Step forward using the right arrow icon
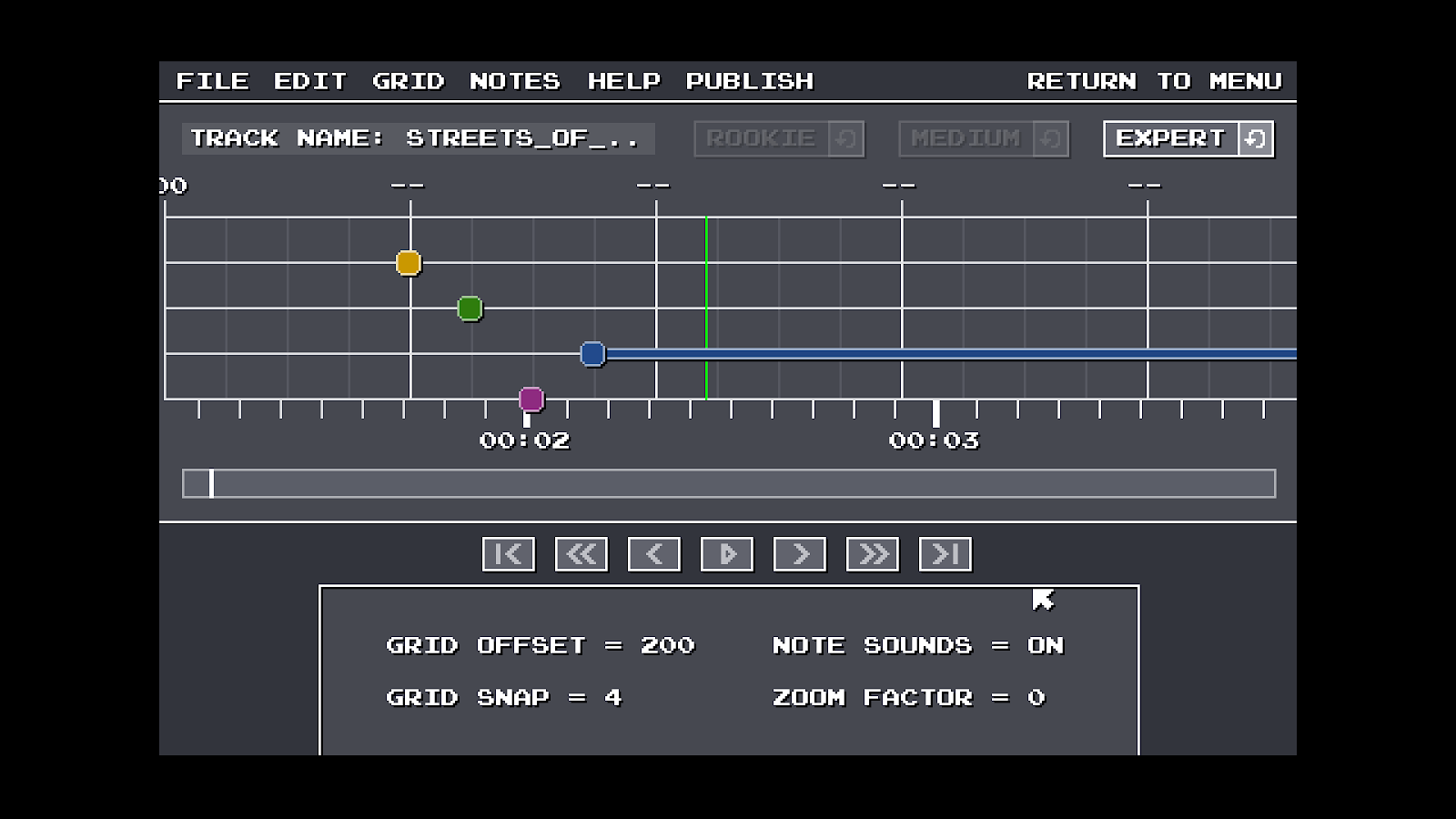 tap(799, 553)
